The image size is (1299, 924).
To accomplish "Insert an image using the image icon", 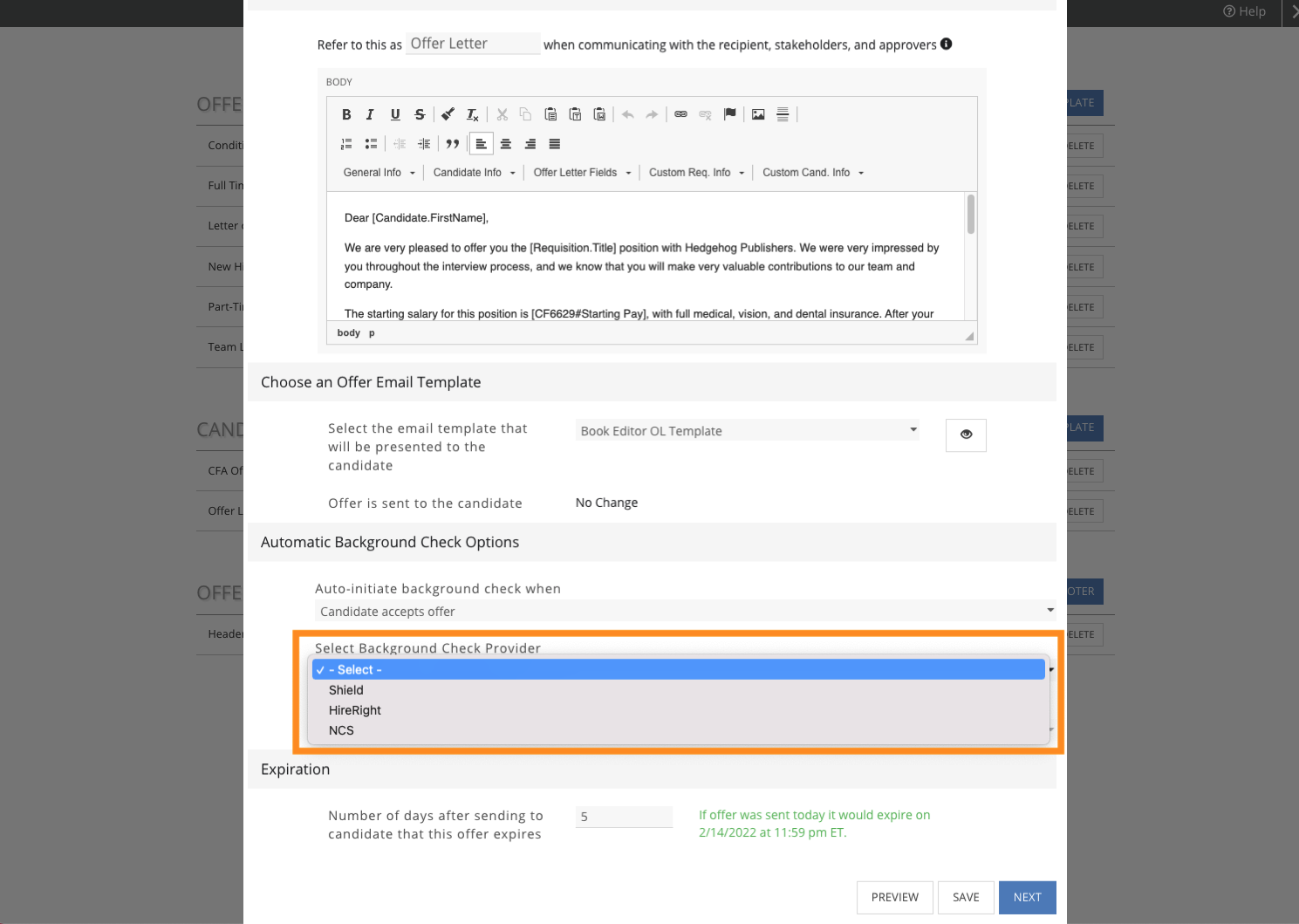I will tap(758, 114).
